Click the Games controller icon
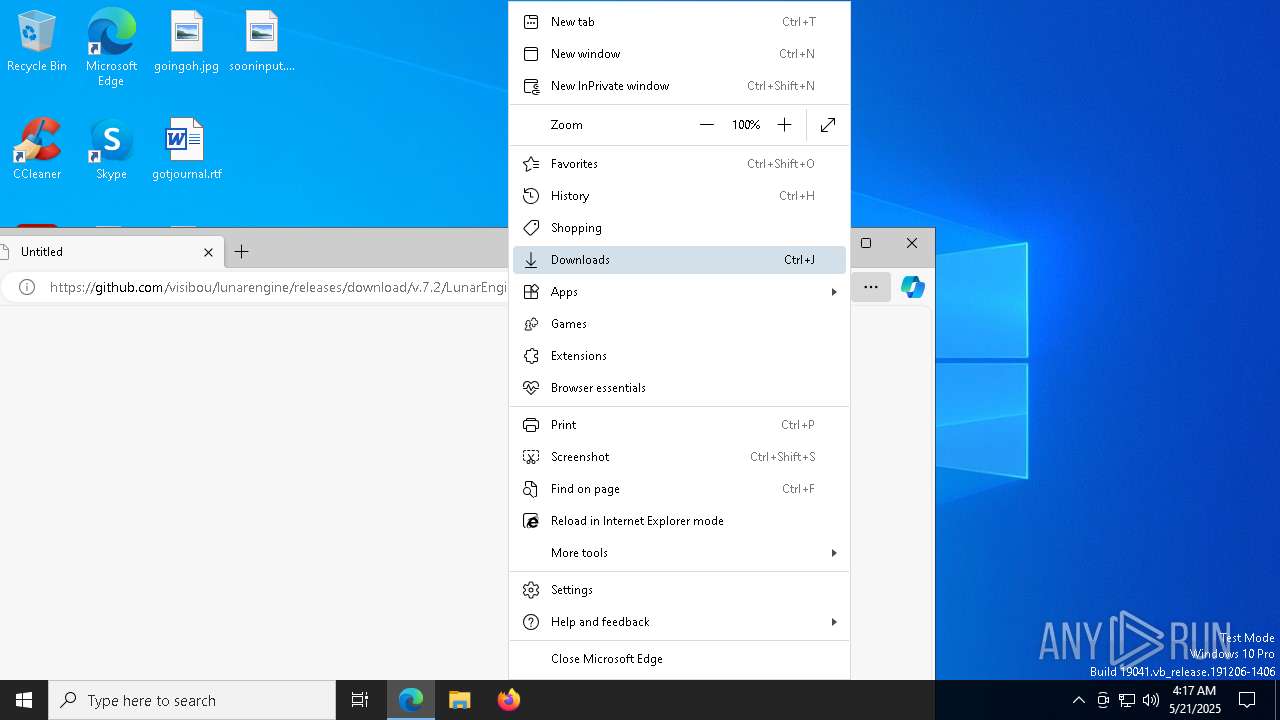This screenshot has width=1280, height=720. 531,324
